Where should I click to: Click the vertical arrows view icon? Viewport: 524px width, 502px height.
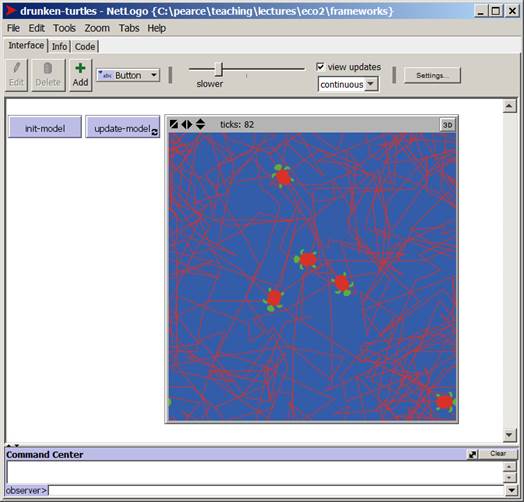[200, 124]
